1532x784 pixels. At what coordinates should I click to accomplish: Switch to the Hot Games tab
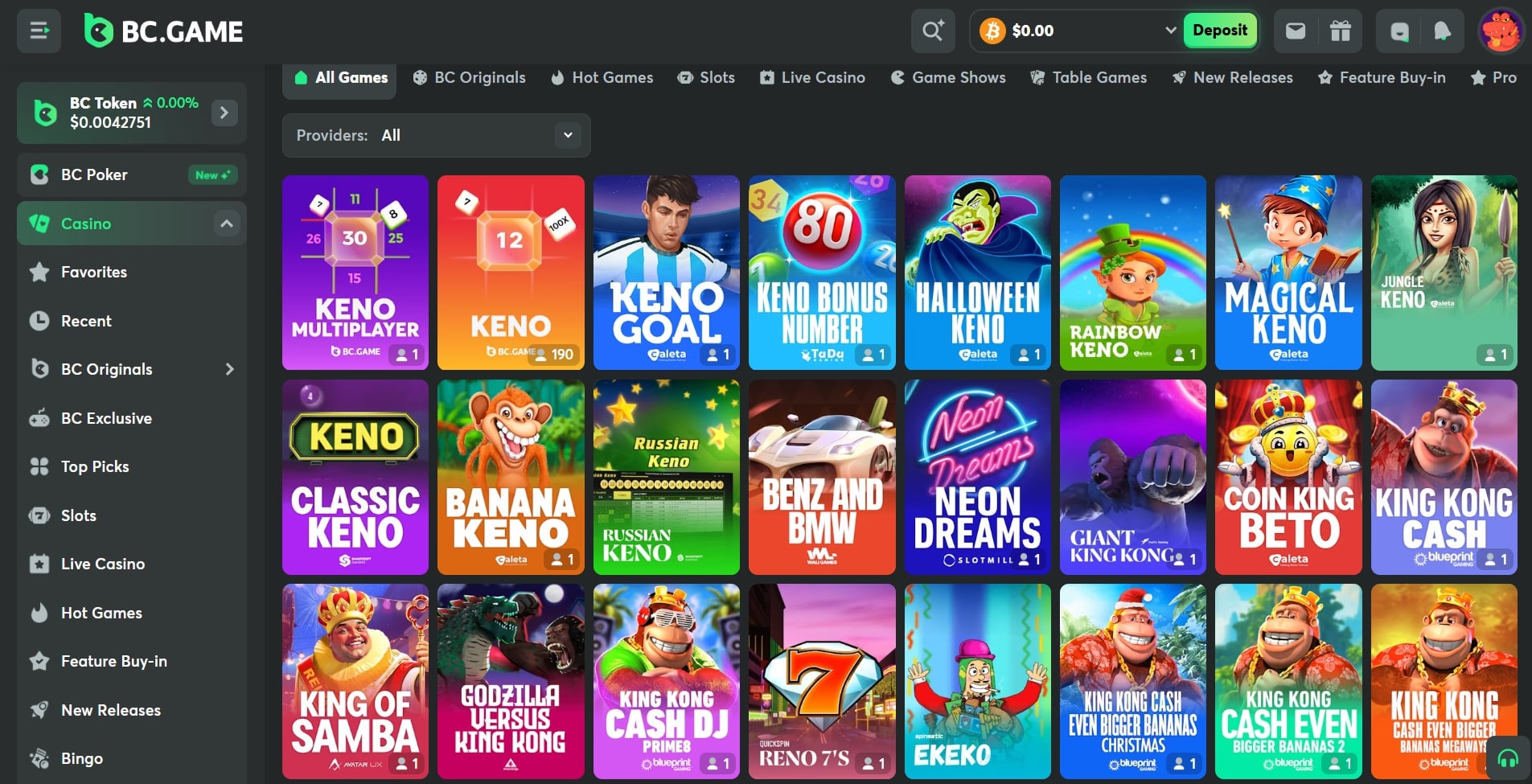tap(602, 78)
